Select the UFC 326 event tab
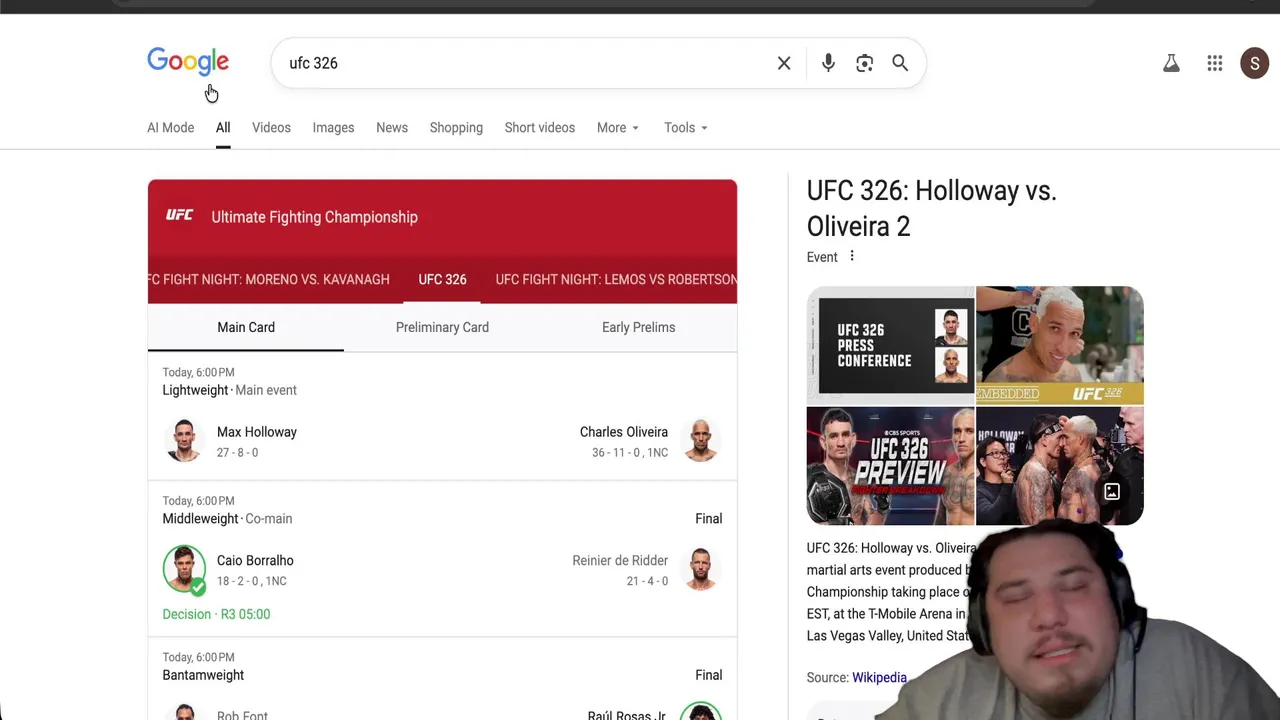Image resolution: width=1280 pixels, height=720 pixels. point(442,279)
